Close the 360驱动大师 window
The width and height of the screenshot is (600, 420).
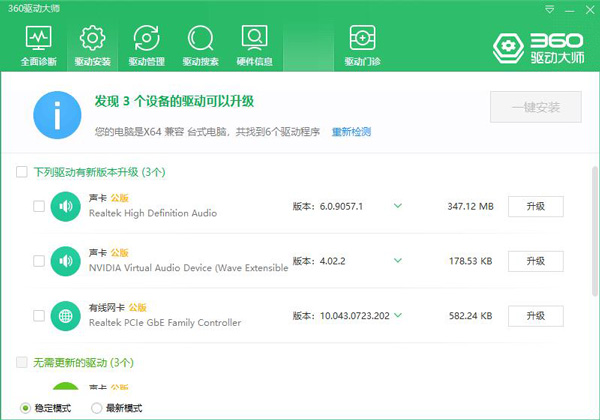click(x=590, y=10)
